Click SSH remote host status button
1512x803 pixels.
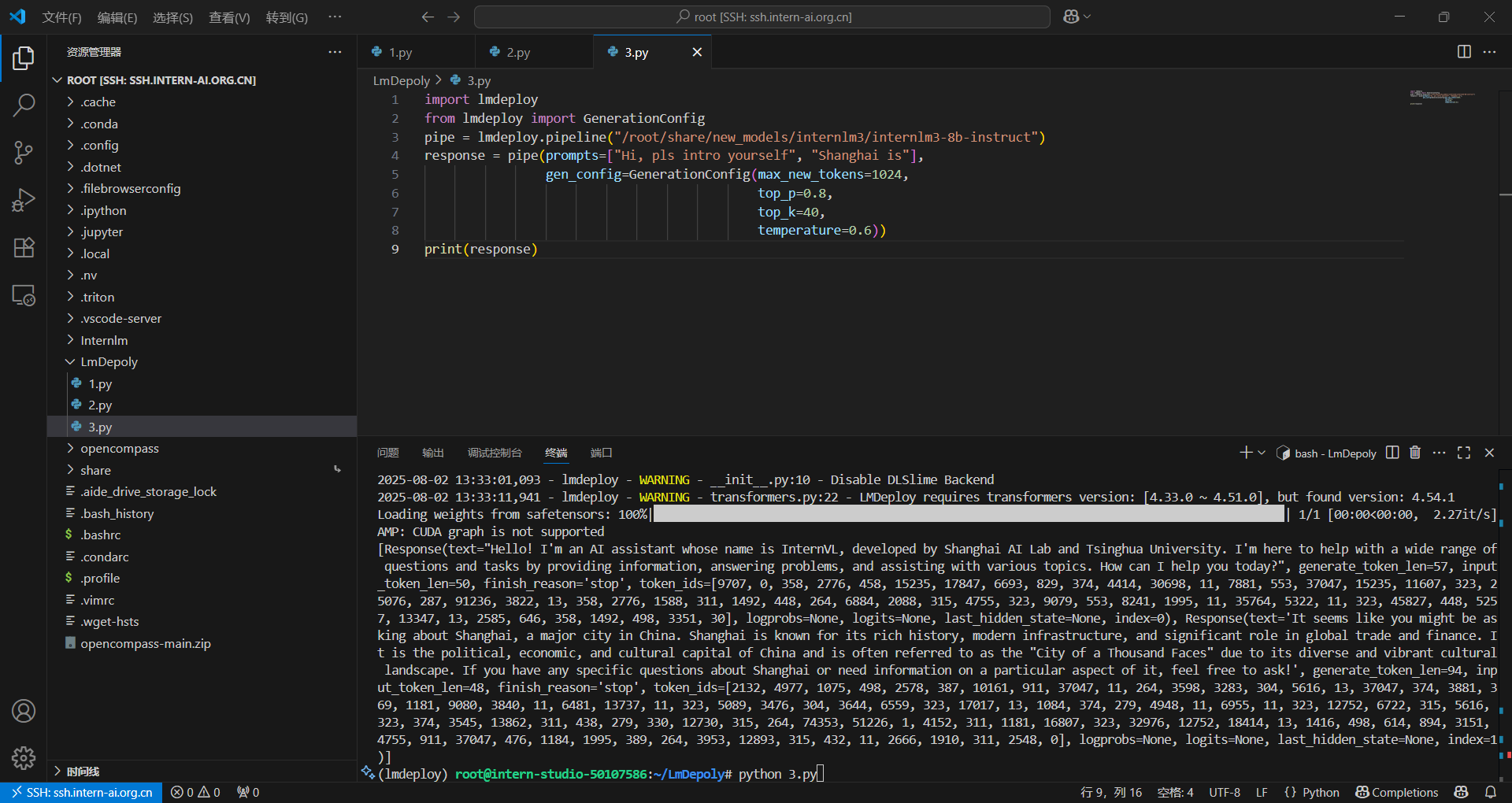81,792
